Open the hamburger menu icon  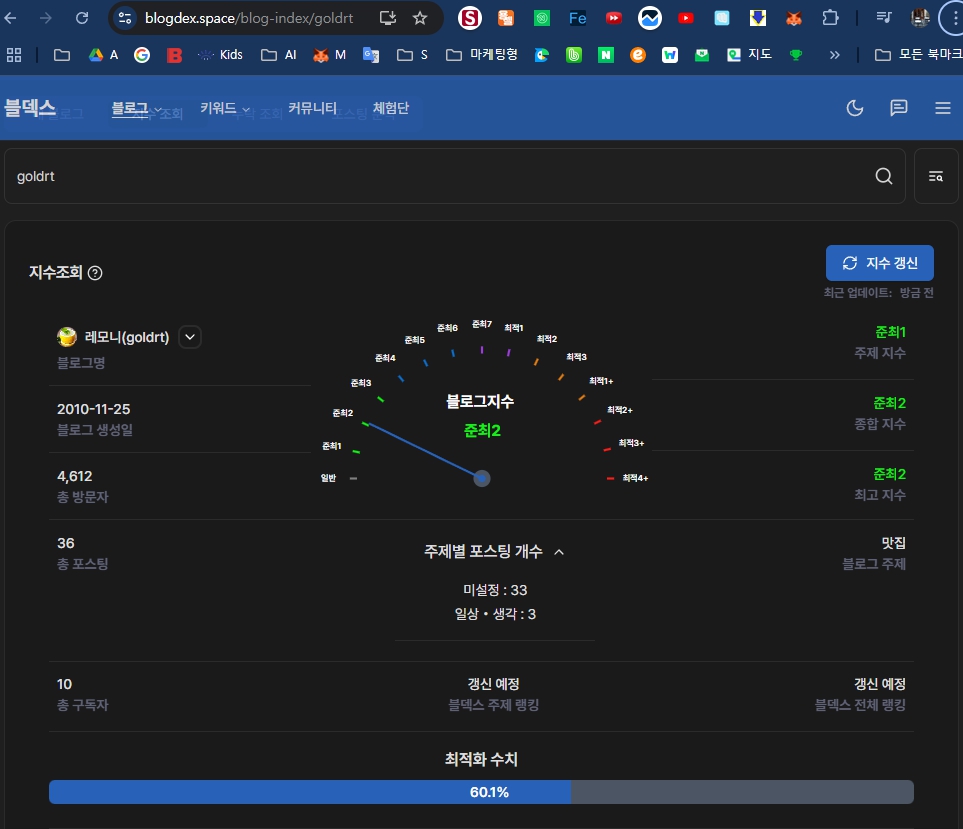[942, 108]
